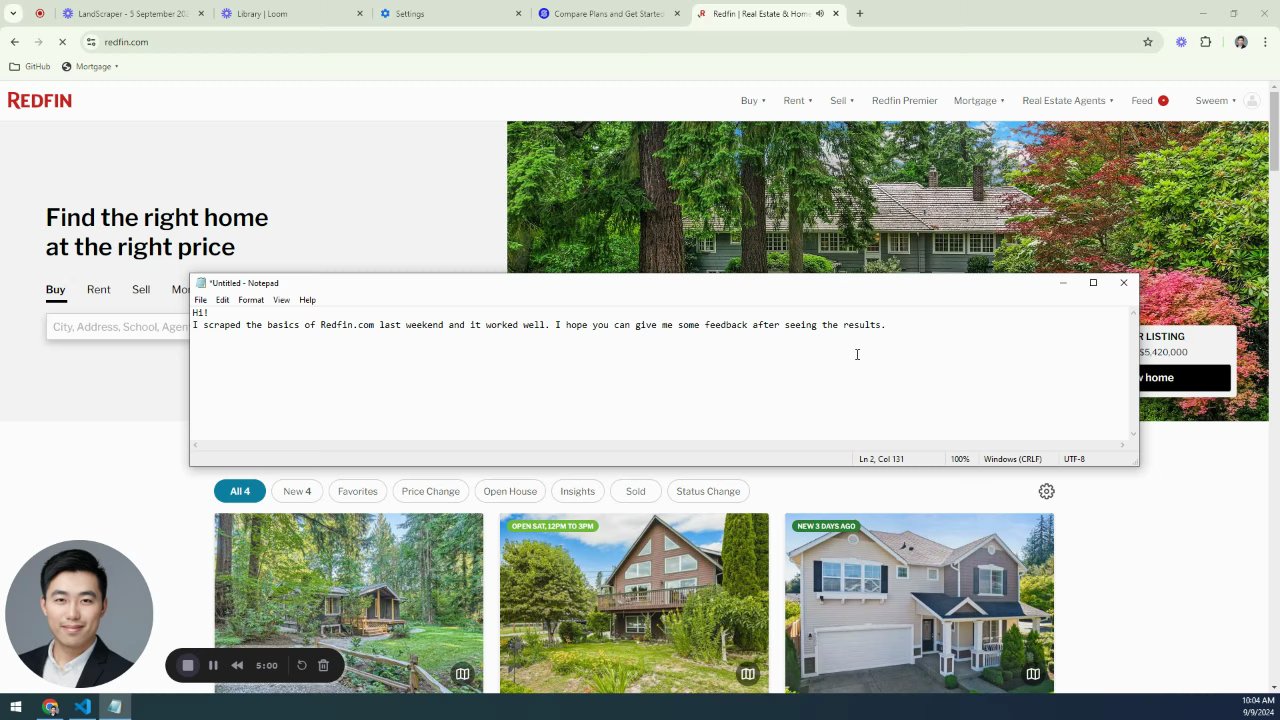Select the Rent search tab
This screenshot has height=720, width=1280.
[x=98, y=290]
